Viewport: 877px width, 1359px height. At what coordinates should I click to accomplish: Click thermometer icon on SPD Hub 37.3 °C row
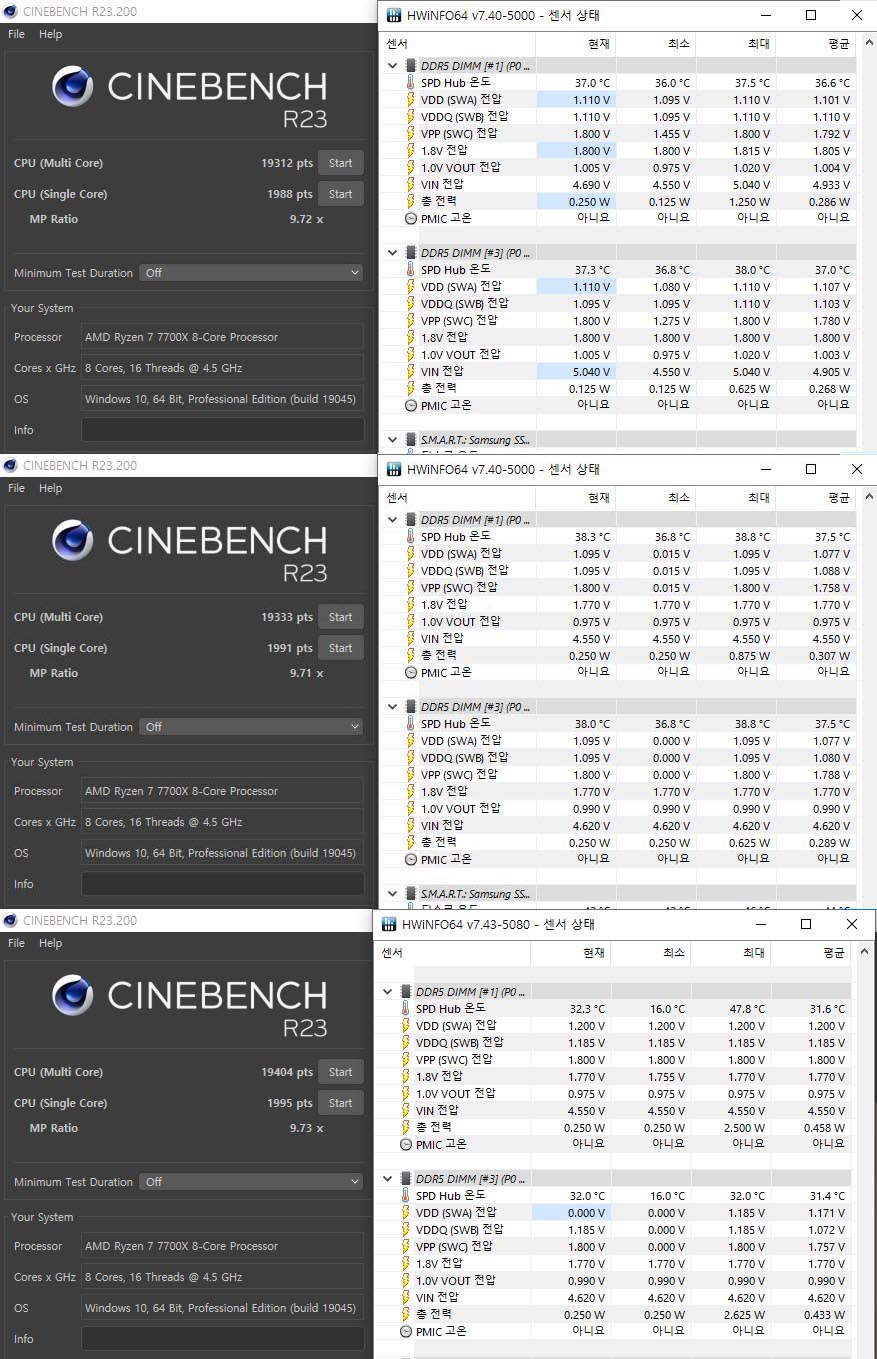click(410, 270)
